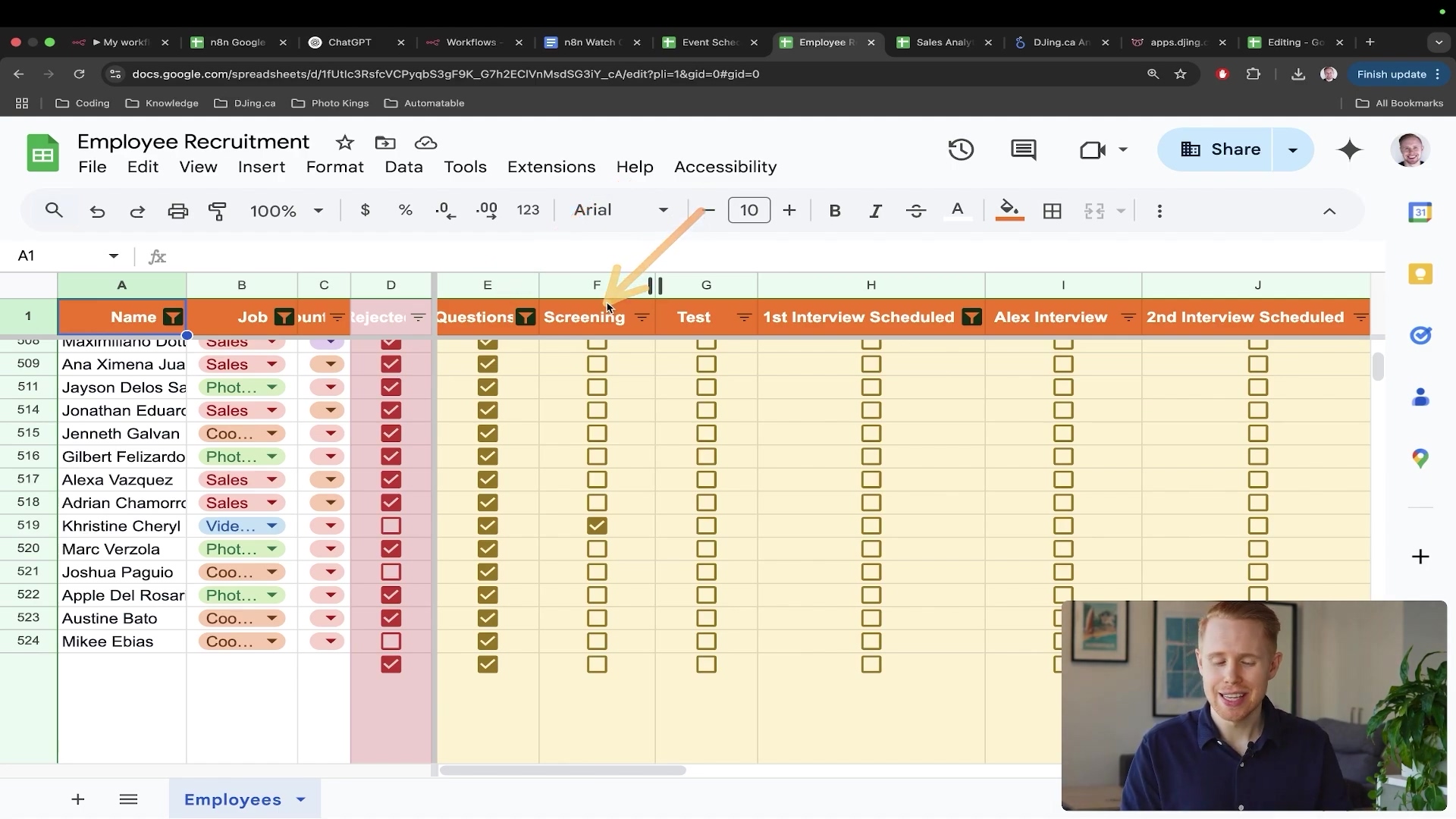Open the fill color paint bucket
This screenshot has width=1456, height=819.
point(1009,209)
